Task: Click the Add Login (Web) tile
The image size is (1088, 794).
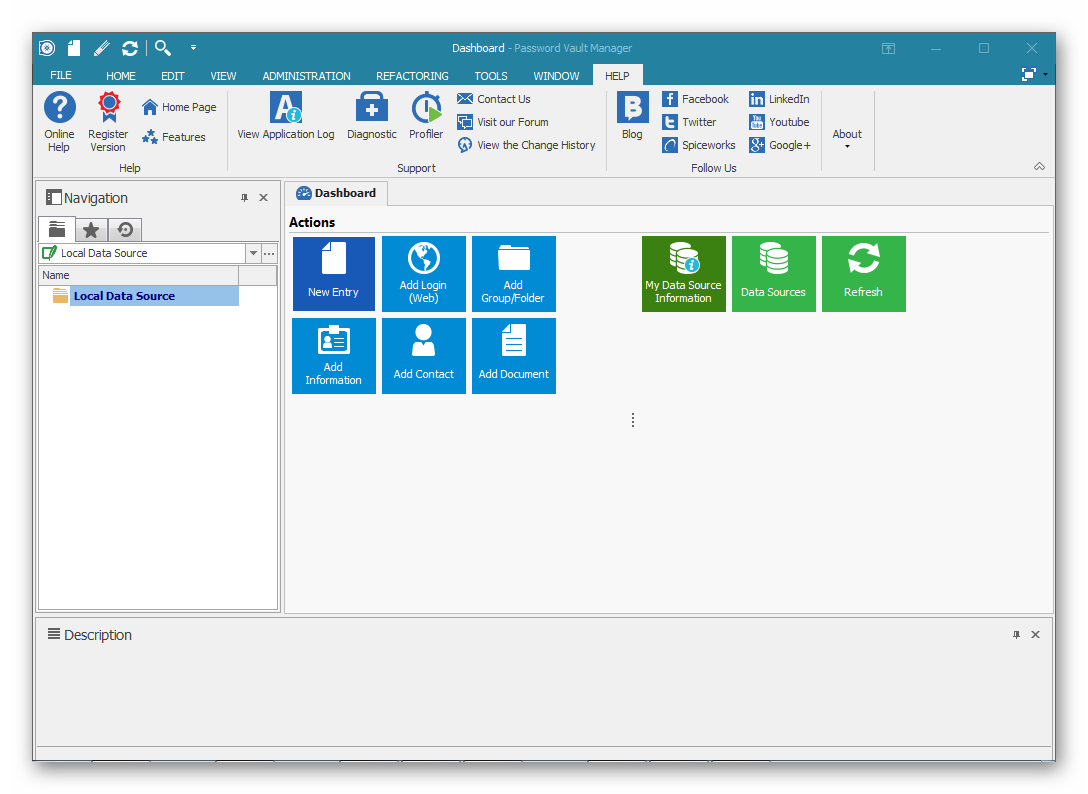Action: [x=424, y=273]
